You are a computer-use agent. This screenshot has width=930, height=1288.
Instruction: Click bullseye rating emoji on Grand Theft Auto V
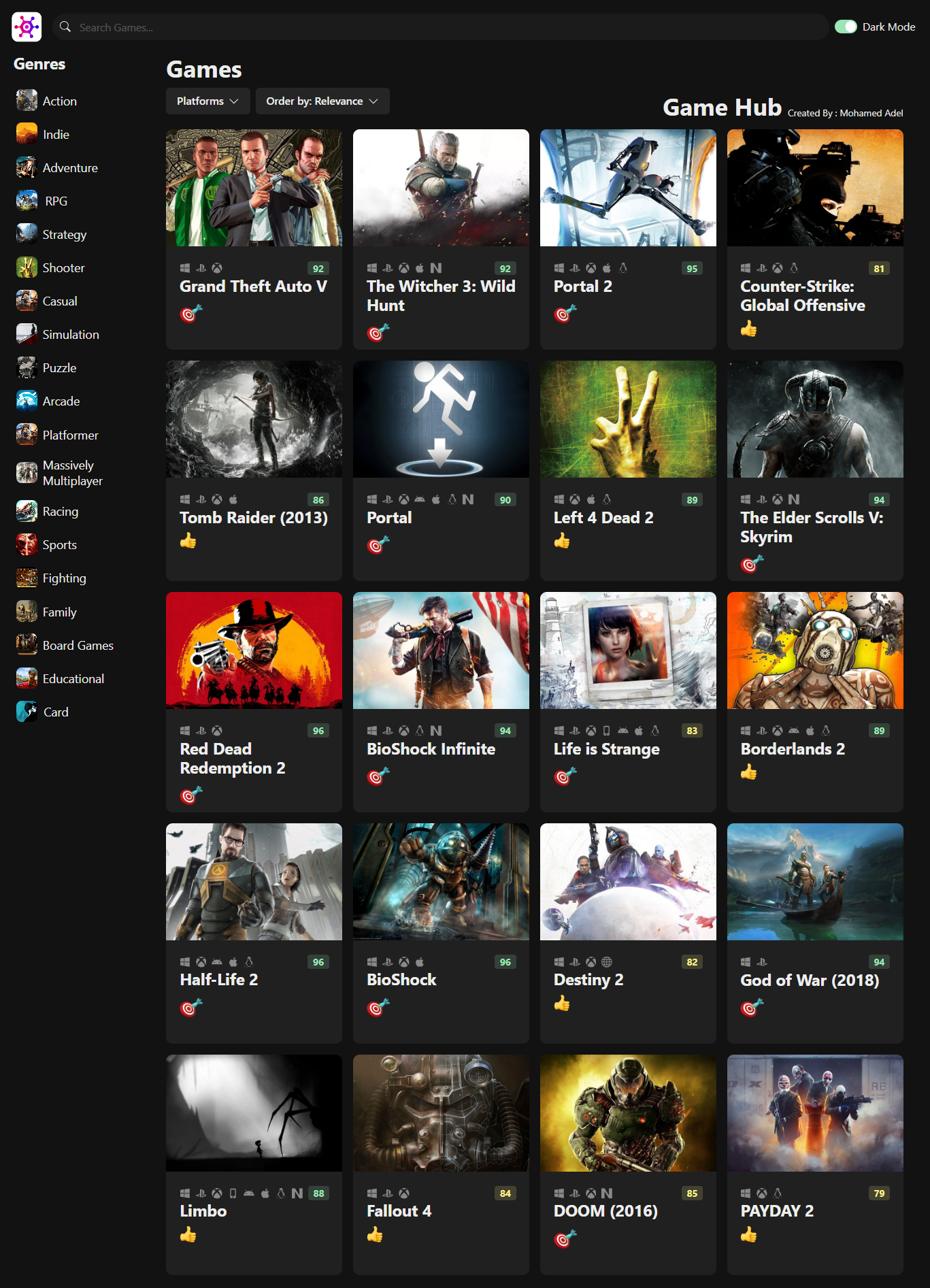(191, 314)
